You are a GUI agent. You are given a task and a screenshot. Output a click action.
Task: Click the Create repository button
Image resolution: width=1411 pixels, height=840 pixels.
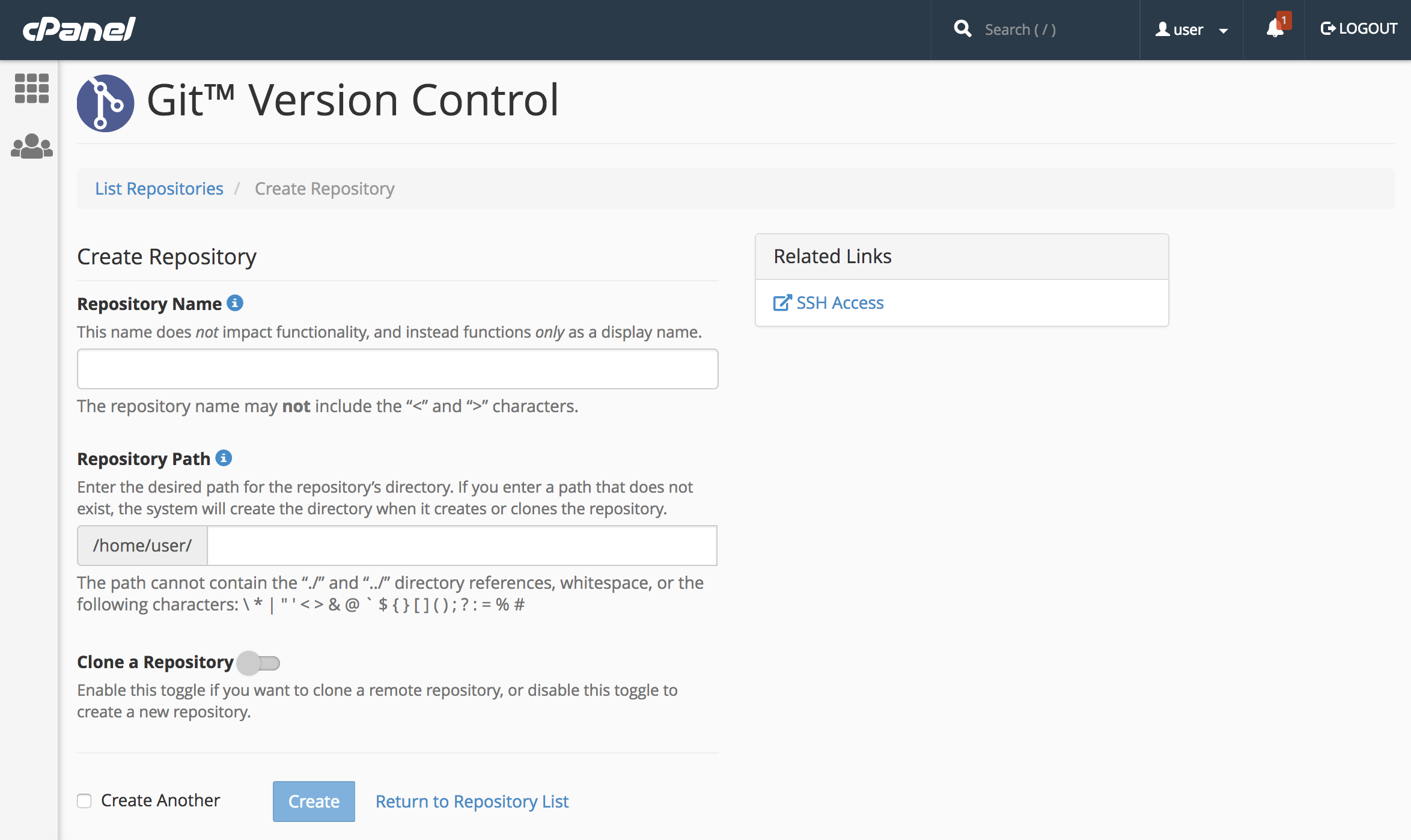point(313,801)
